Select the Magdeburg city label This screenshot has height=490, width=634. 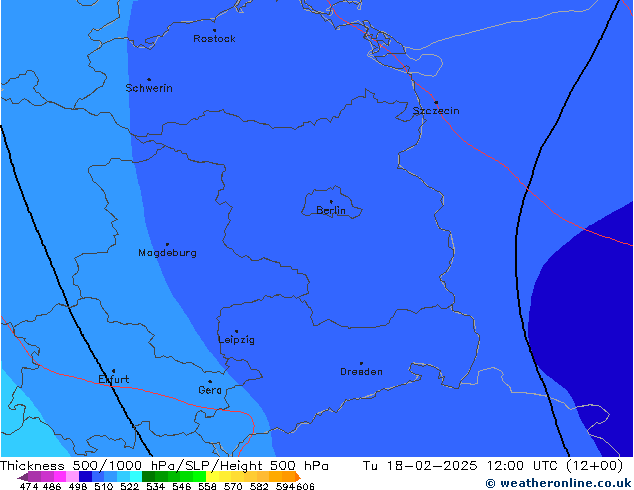[x=167, y=253]
